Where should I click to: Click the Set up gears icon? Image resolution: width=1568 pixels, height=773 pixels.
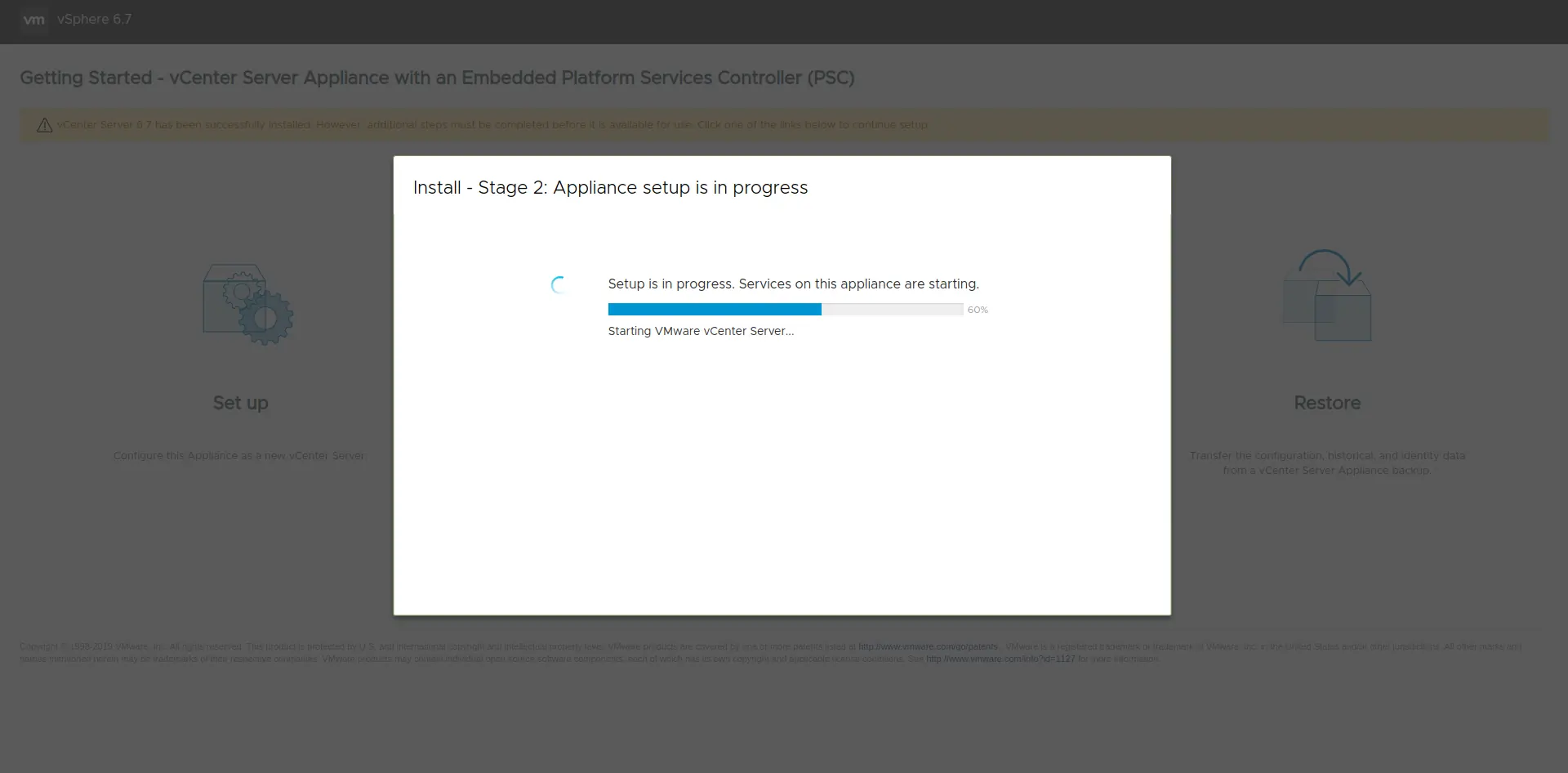(x=248, y=305)
